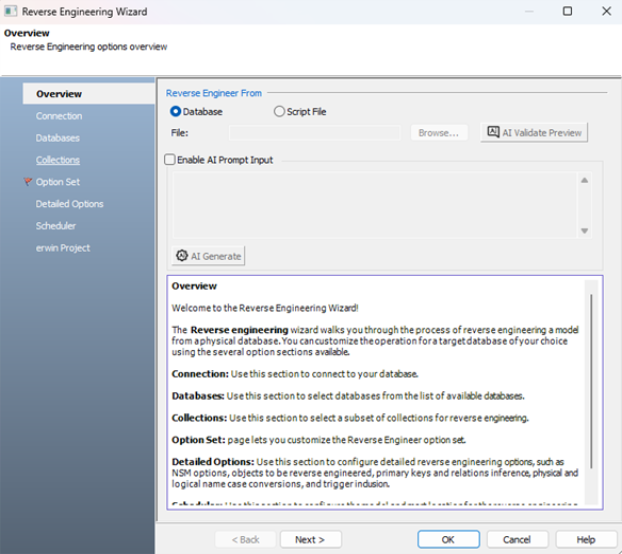Open the Connection wizard page

pyautogui.click(x=59, y=116)
